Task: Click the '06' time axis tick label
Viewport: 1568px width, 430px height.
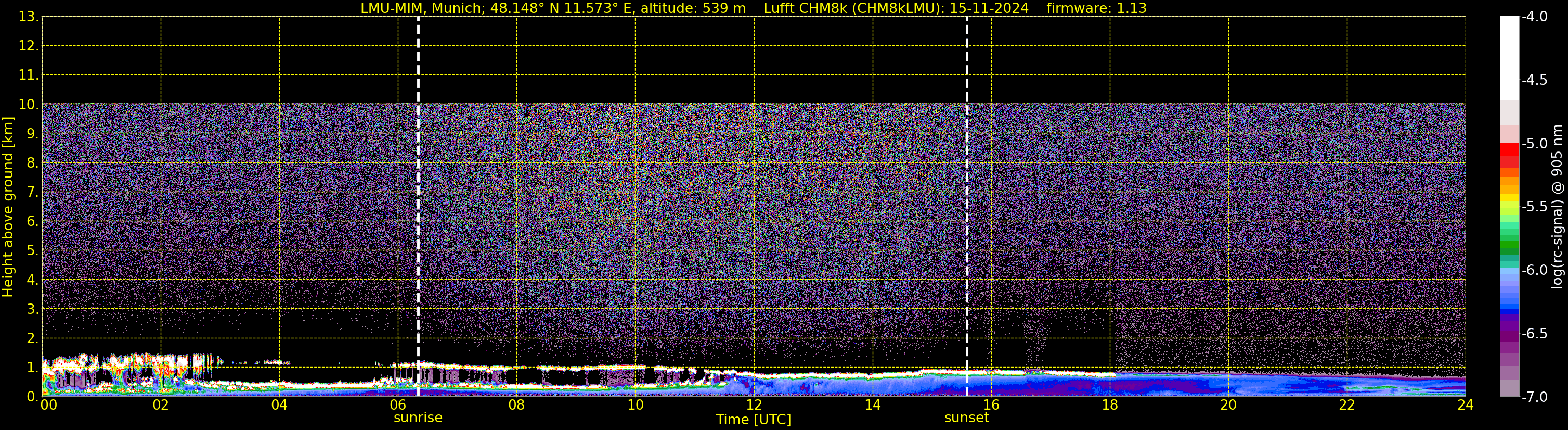Action: (398, 405)
